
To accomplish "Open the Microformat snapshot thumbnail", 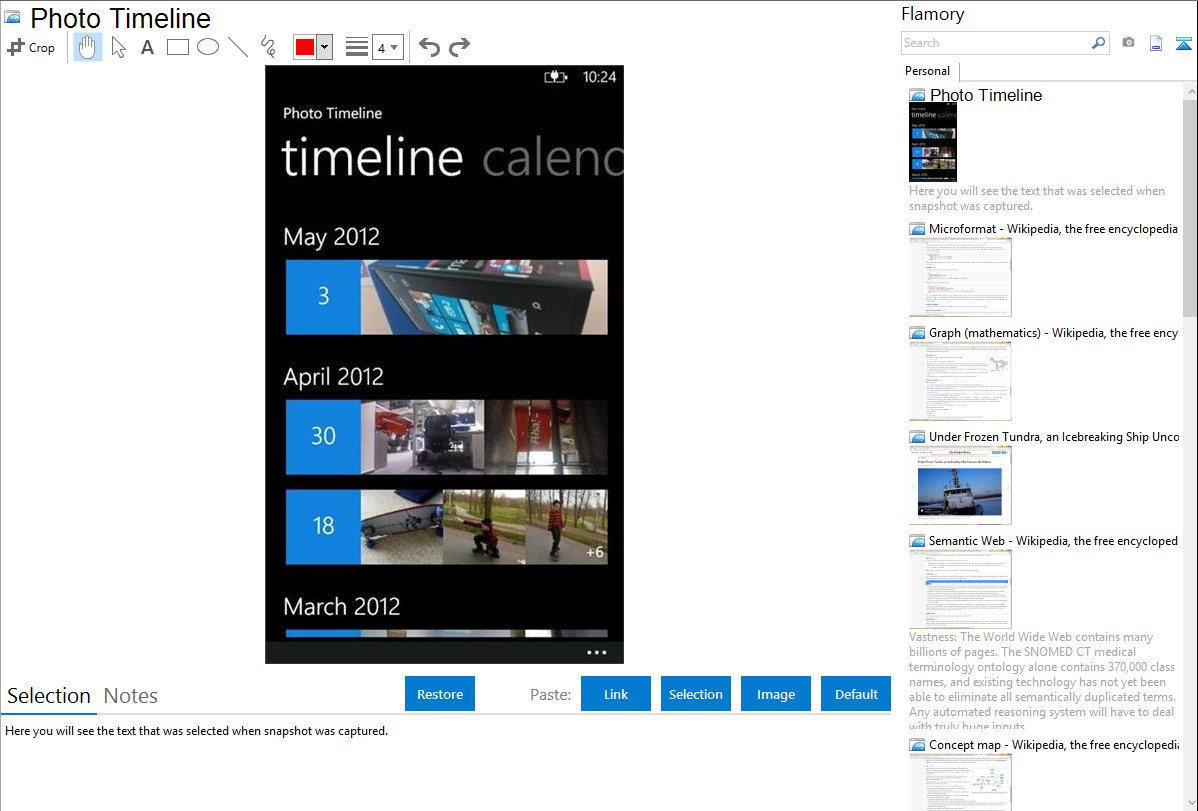I will tap(960, 277).
